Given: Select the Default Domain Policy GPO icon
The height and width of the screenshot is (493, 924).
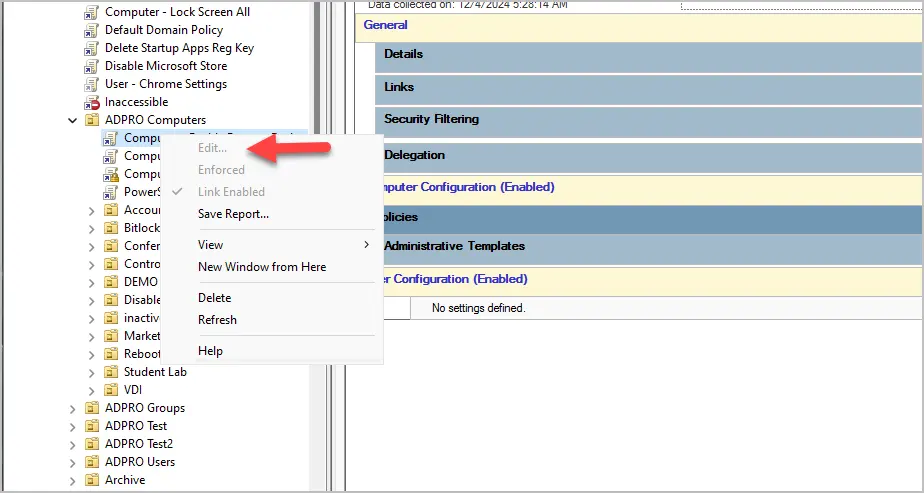Looking at the screenshot, I should coord(91,30).
